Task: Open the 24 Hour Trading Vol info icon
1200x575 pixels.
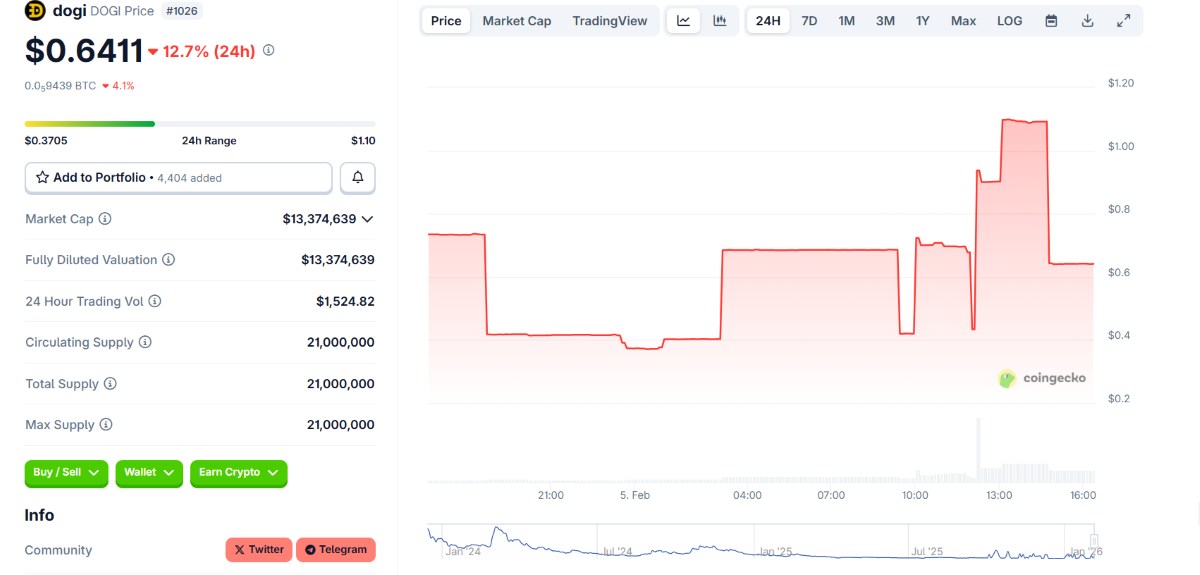Action: point(155,301)
